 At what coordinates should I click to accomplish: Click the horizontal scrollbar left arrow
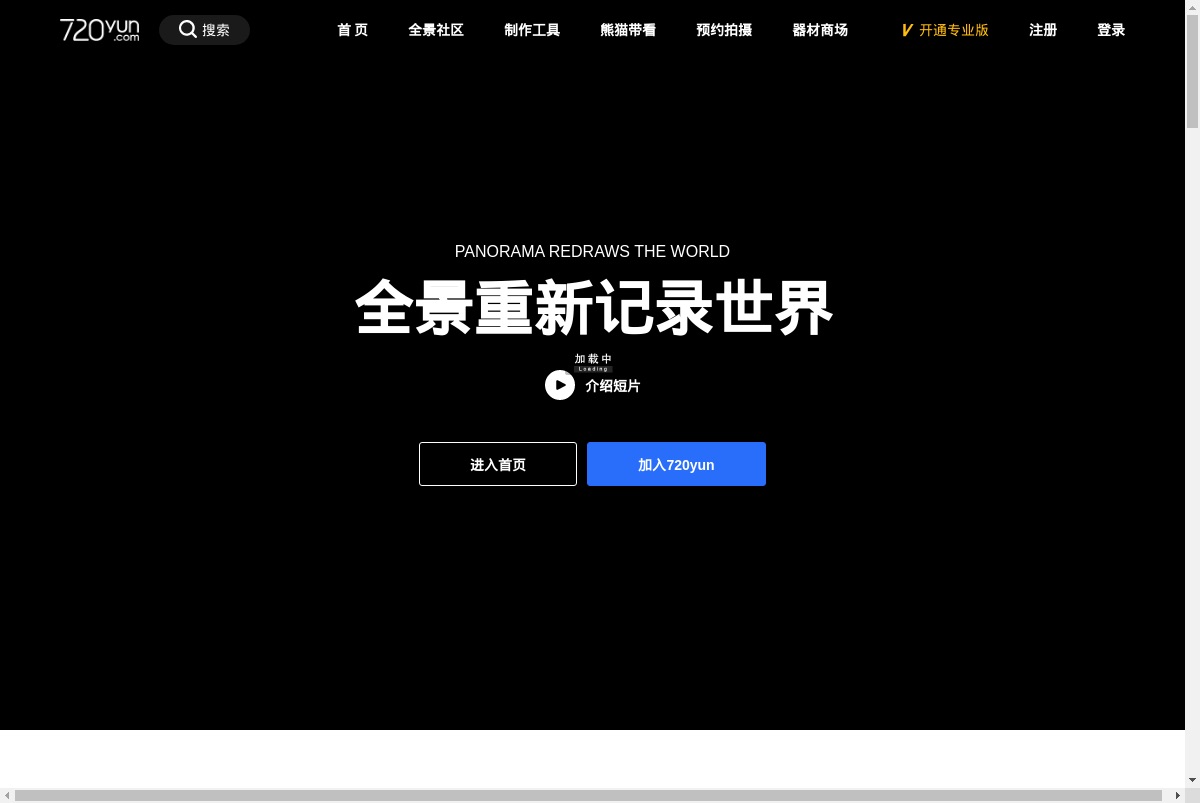pos(7,796)
